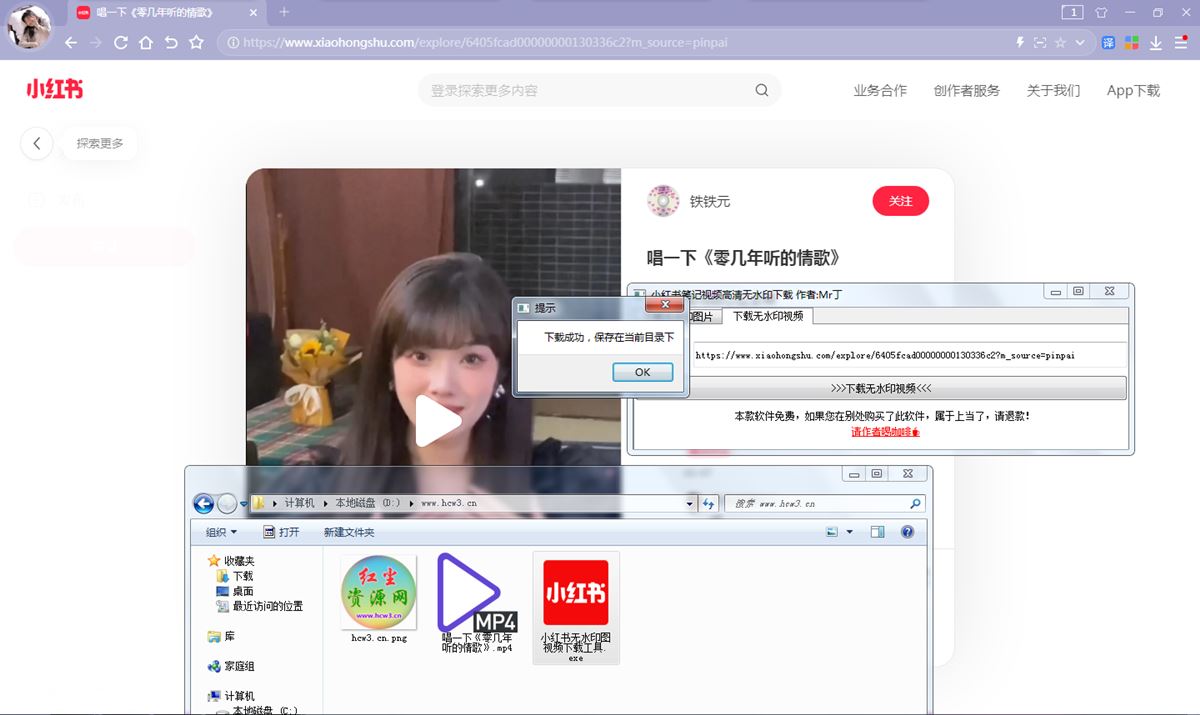Select 家庭组 in the navigation pane
This screenshot has width=1200, height=715.
tap(231, 666)
